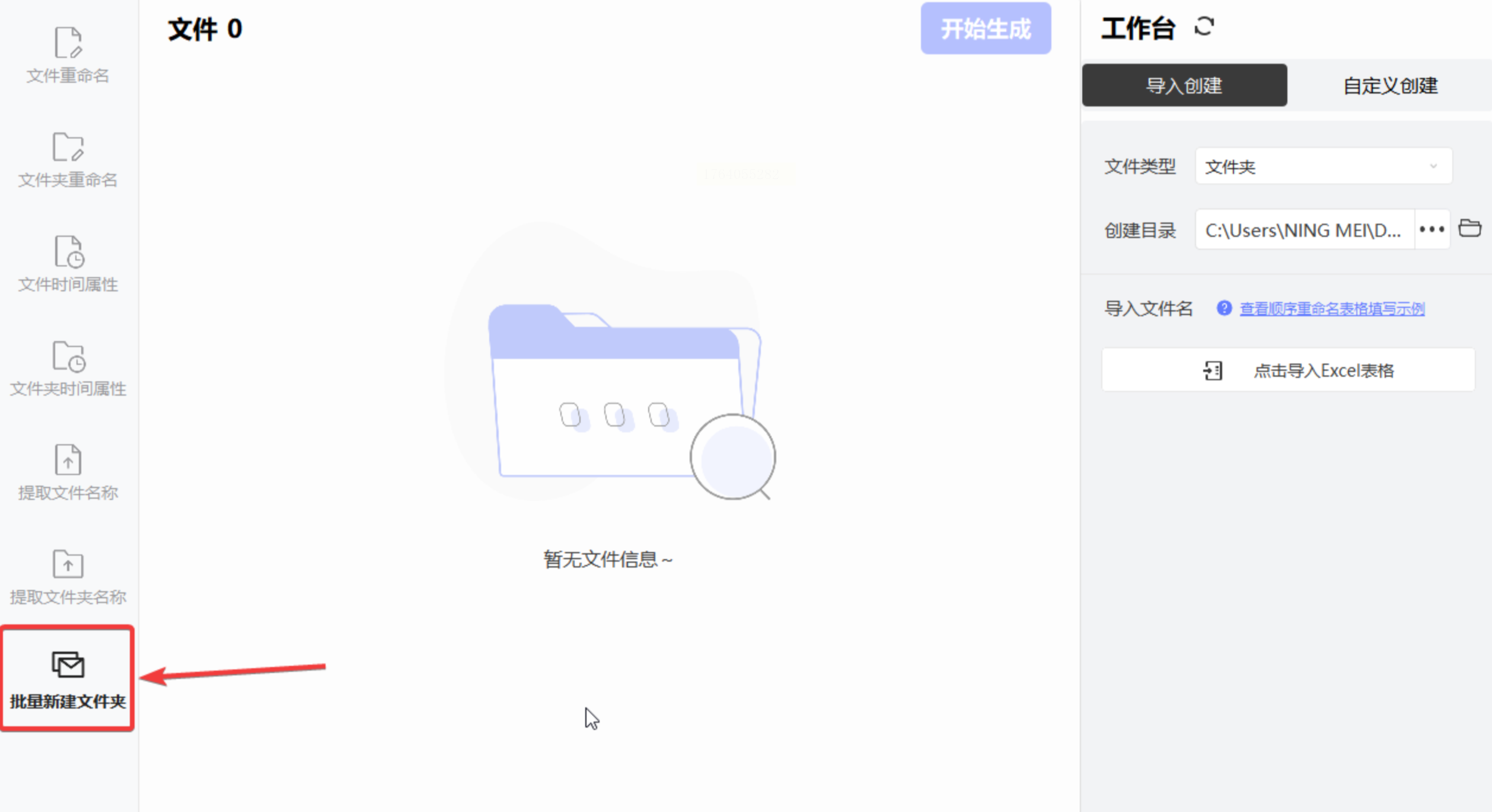This screenshot has height=812, width=1492.
Task: Open folder icon next to 创建目录 path
Action: (x=1469, y=228)
